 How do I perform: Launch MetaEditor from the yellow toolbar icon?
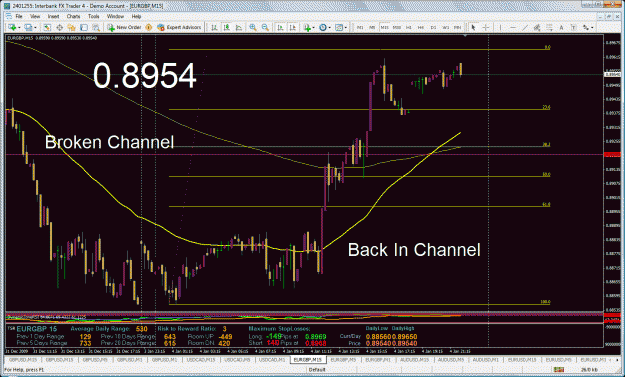149,27
